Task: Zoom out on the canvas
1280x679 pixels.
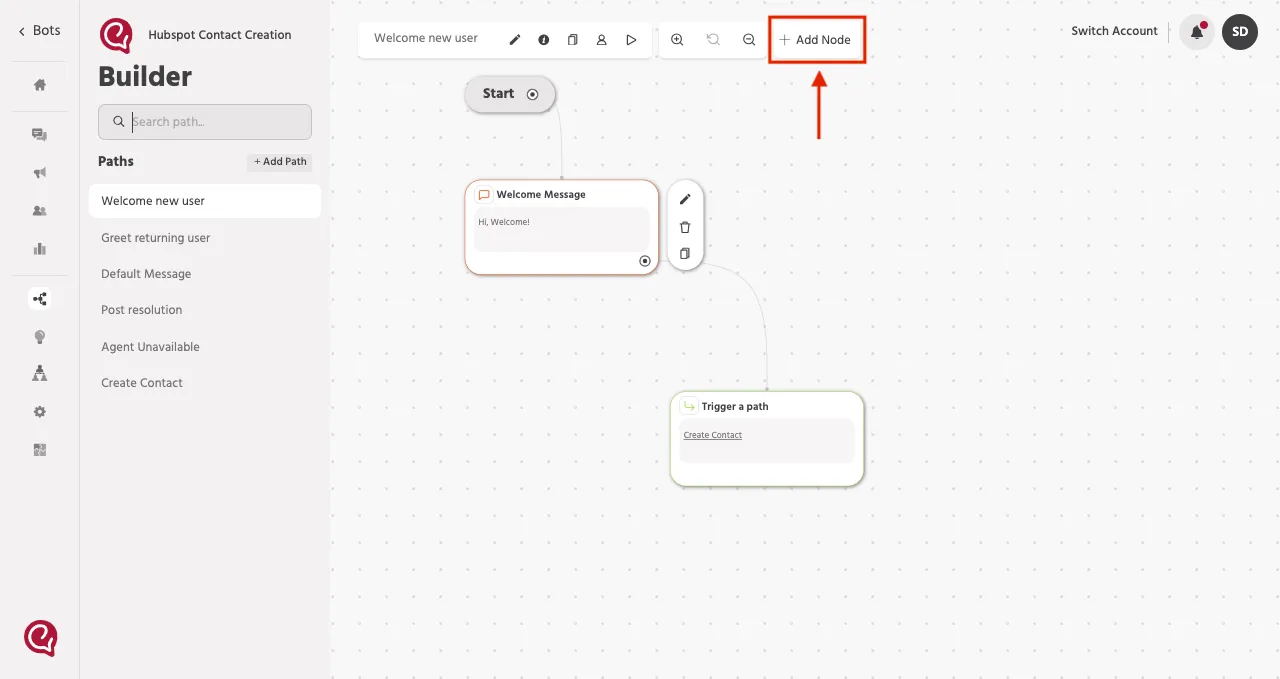Action: pyautogui.click(x=749, y=40)
